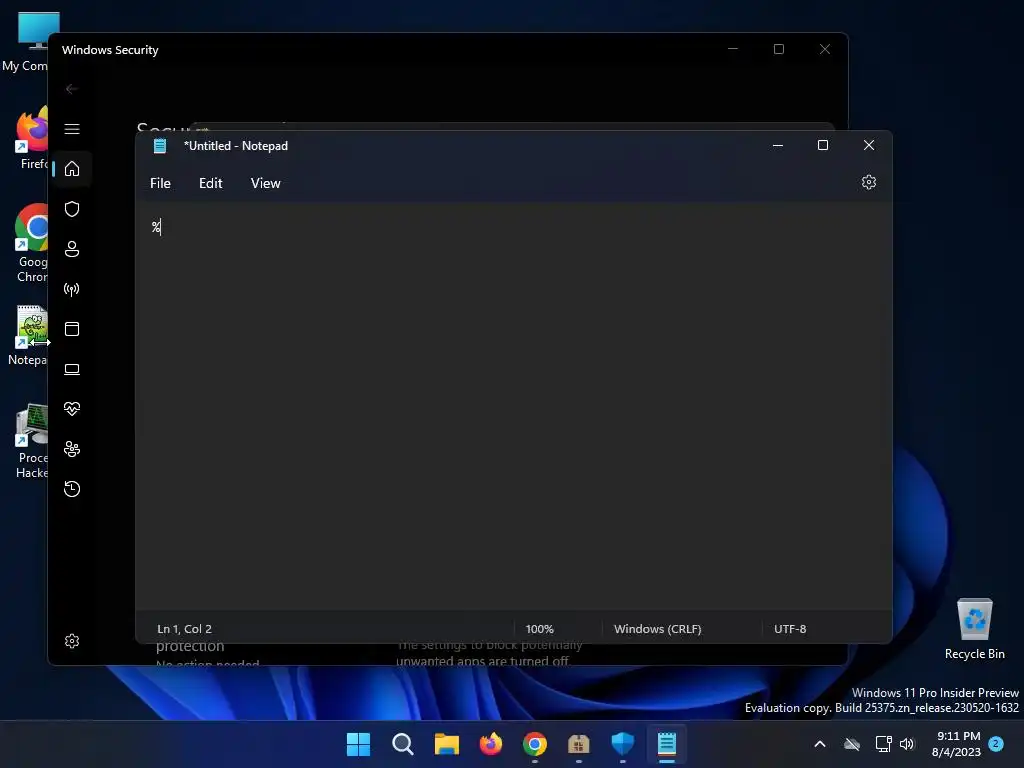Open Firewall & network protection icon
The image size is (1024, 768).
click(x=72, y=289)
